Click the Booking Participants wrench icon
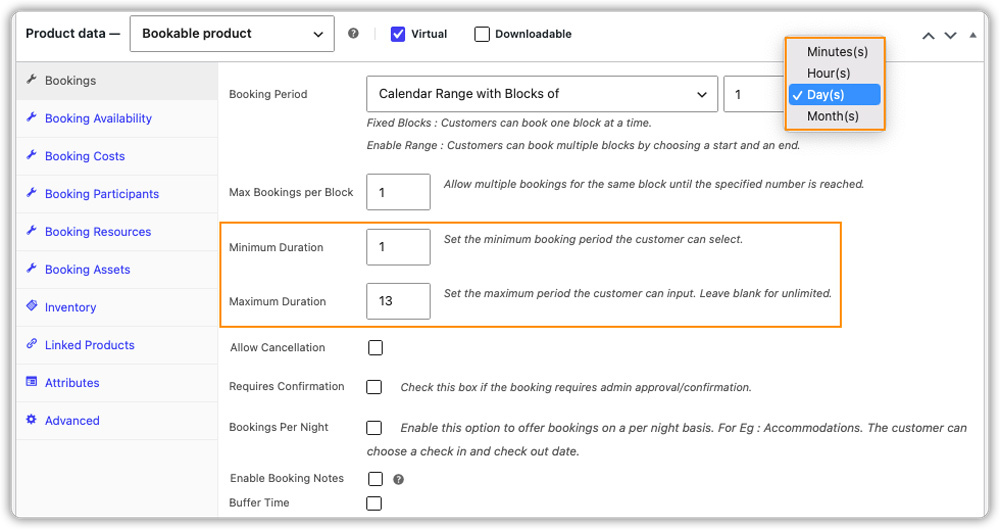 pyautogui.click(x=31, y=192)
